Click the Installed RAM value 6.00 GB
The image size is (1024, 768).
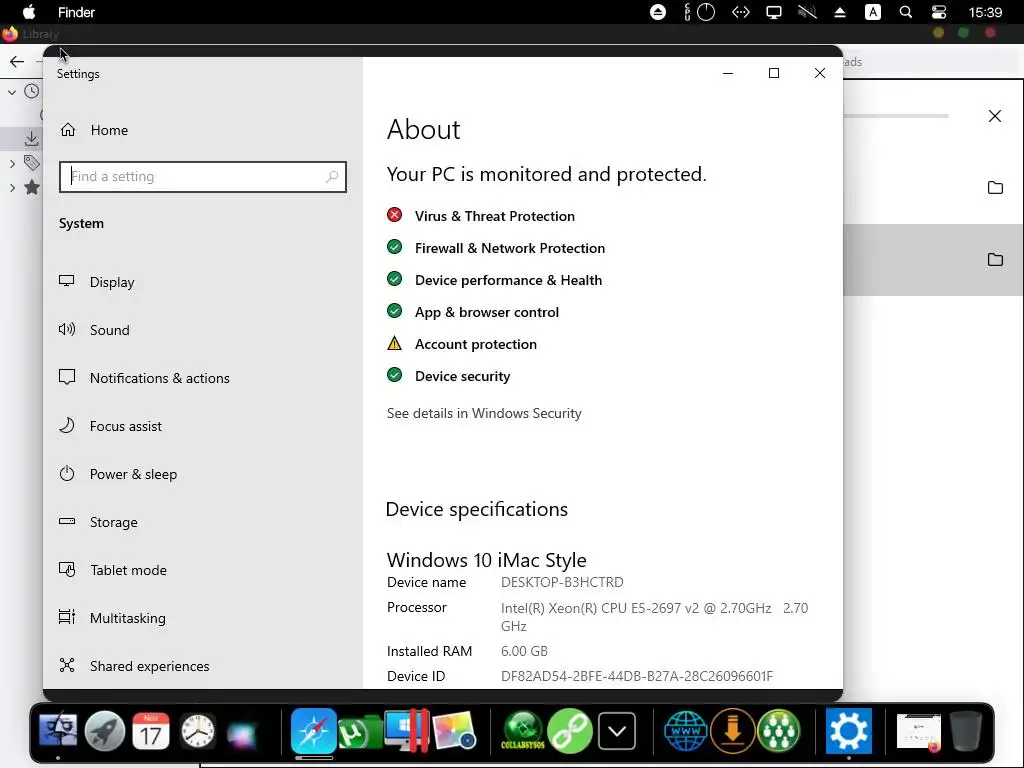point(524,651)
